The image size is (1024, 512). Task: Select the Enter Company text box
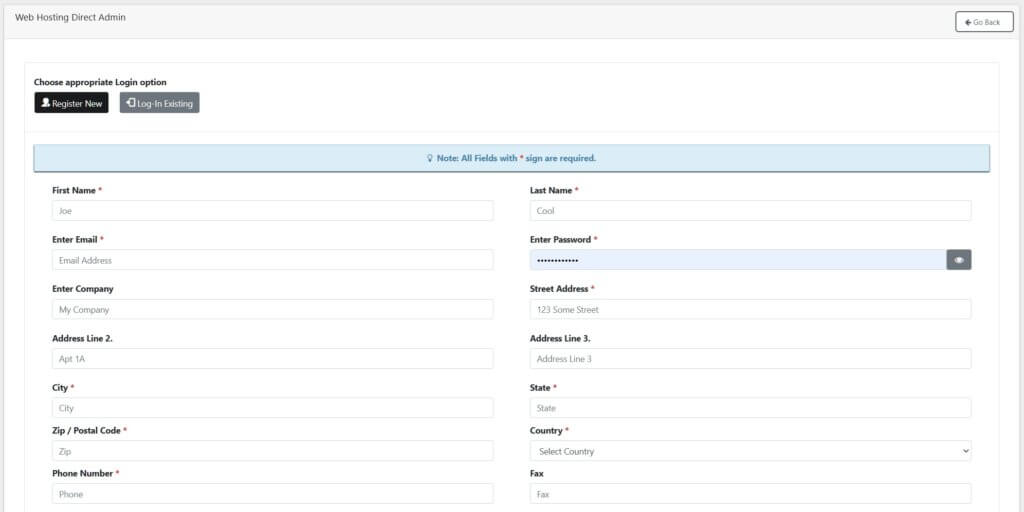pos(272,310)
